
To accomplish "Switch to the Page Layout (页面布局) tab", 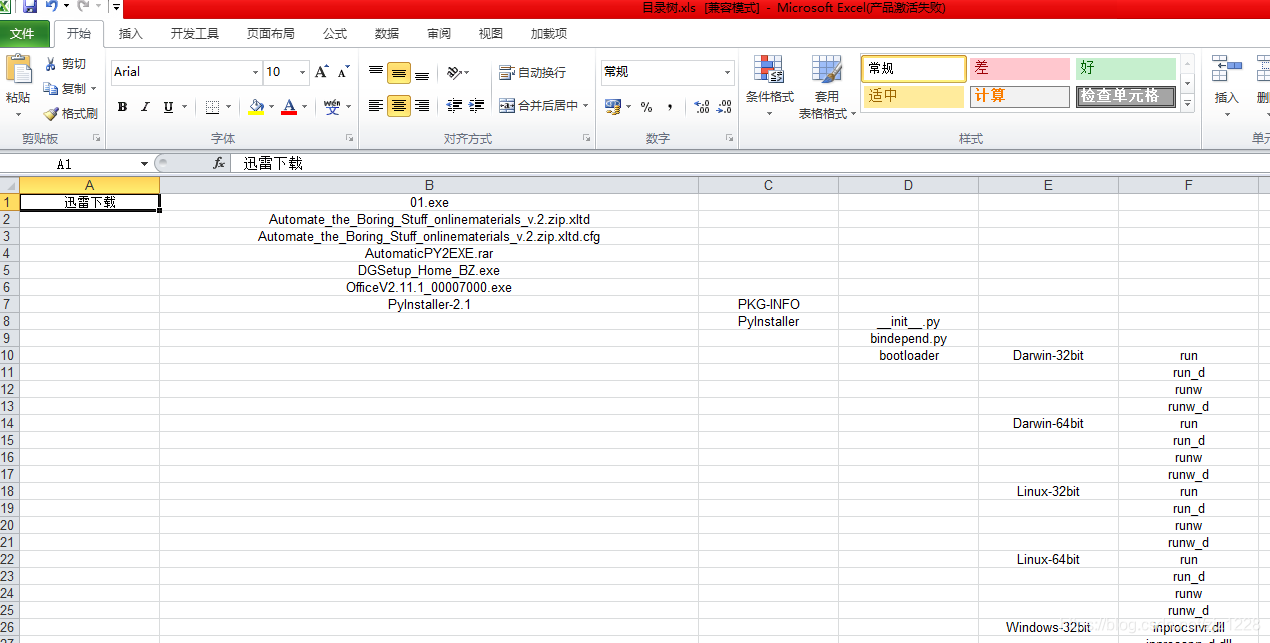I will pyautogui.click(x=271, y=34).
